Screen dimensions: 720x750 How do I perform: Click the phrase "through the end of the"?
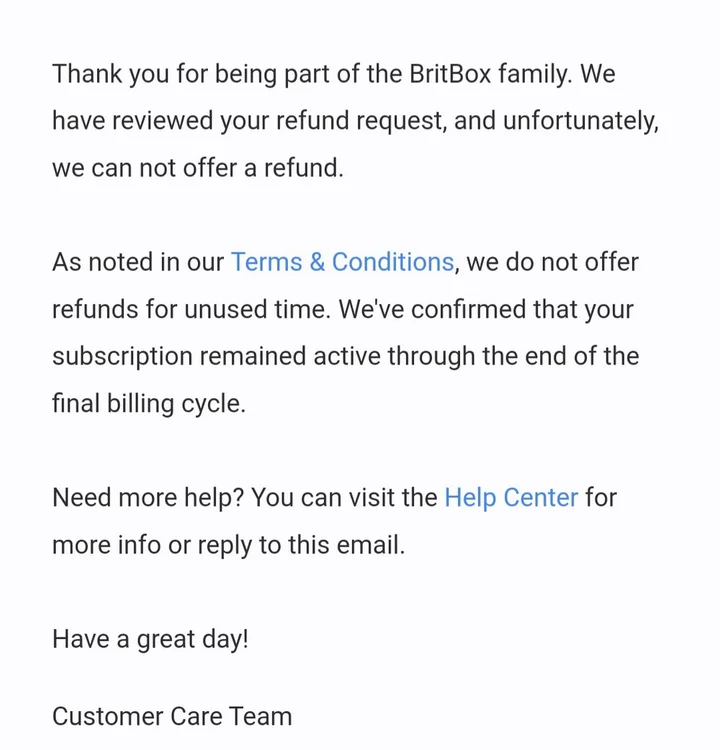point(513,357)
